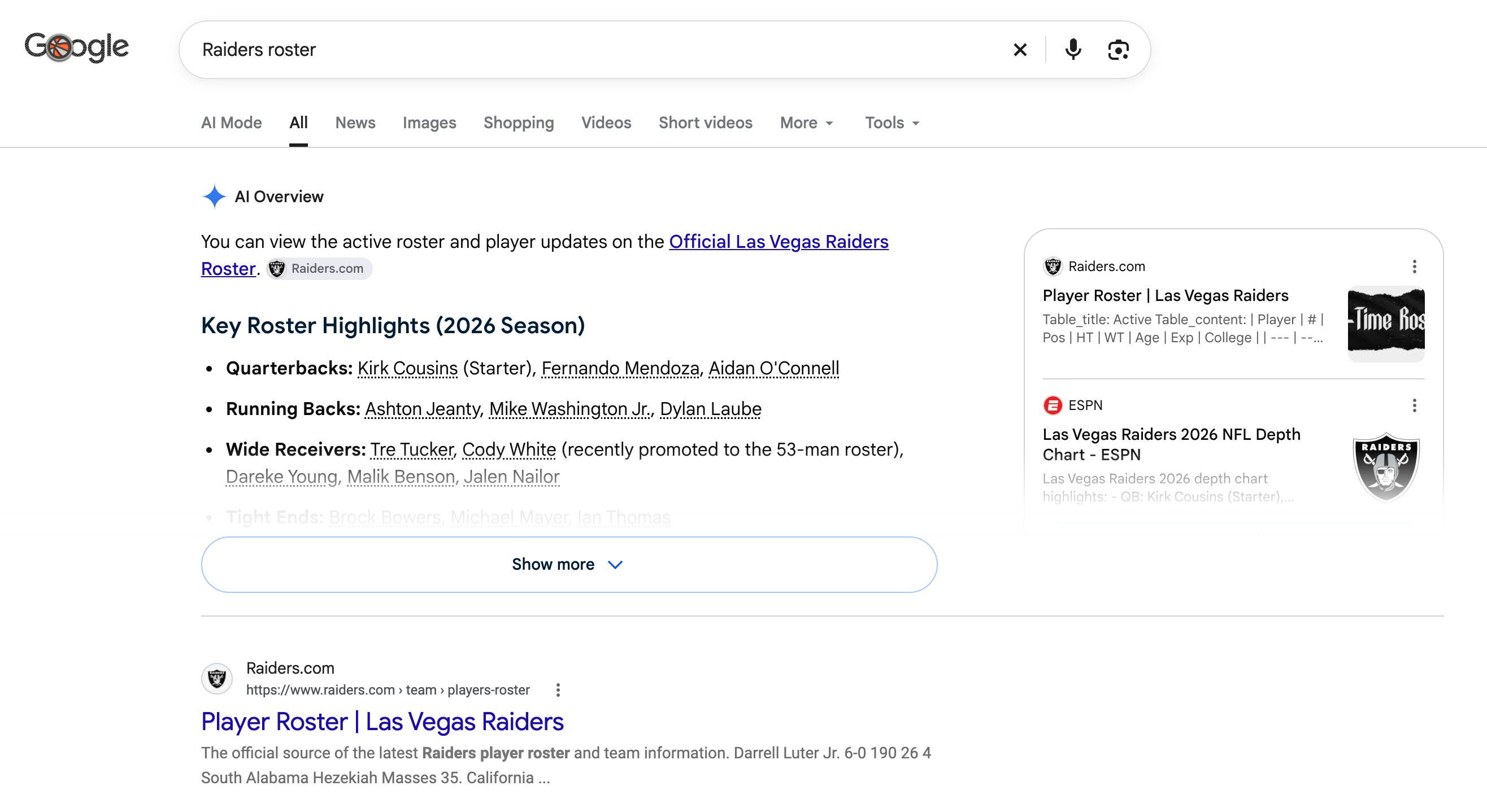Open Short videos tab
Image resolution: width=1487 pixels, height=812 pixels.
pyautogui.click(x=706, y=123)
